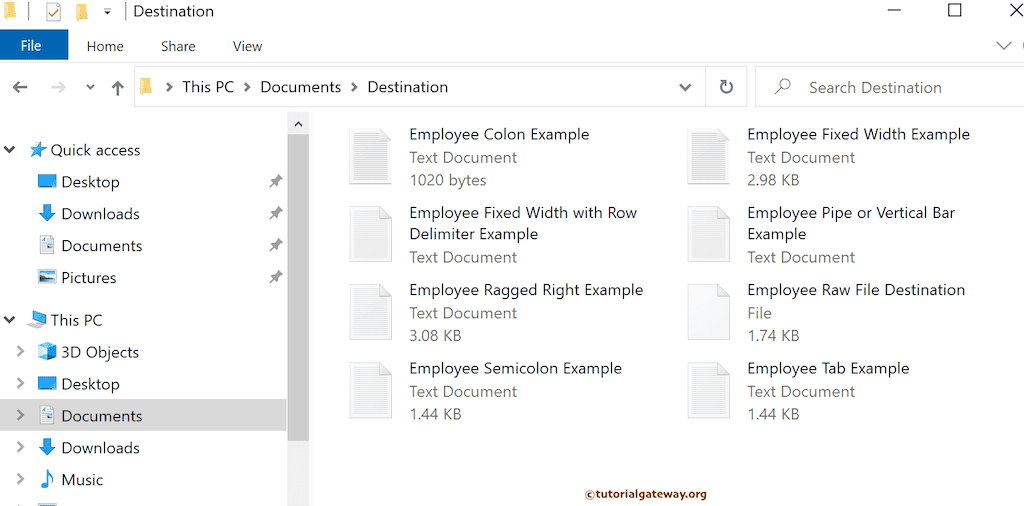Select the Employee Ragged Right Example icon
Image resolution: width=1024 pixels, height=506 pixels.
pyautogui.click(x=370, y=312)
